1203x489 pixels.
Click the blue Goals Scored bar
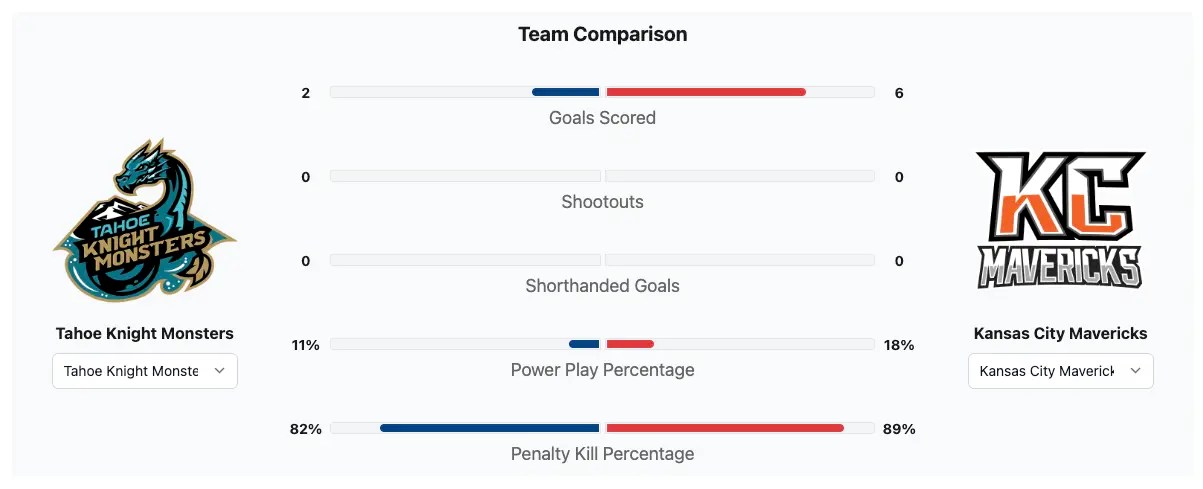point(566,92)
